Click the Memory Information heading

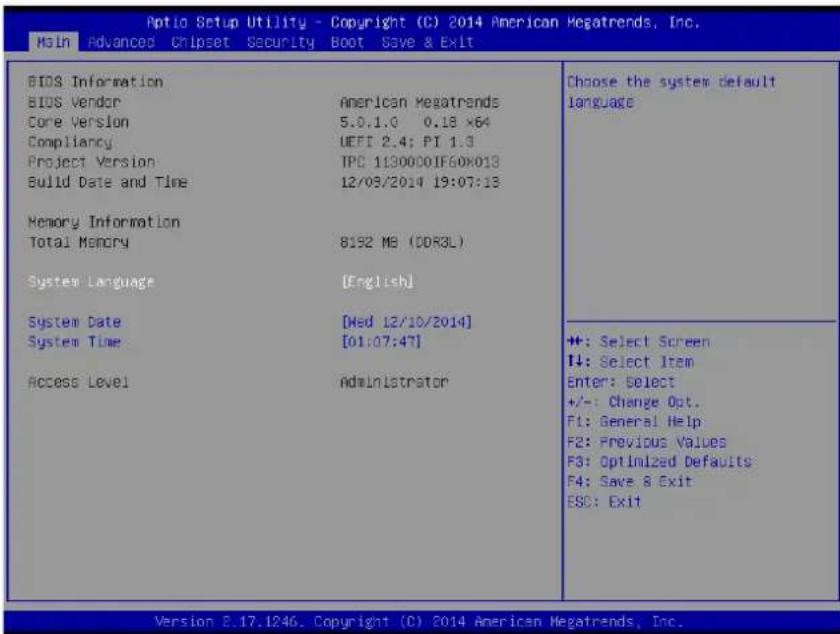tap(104, 222)
